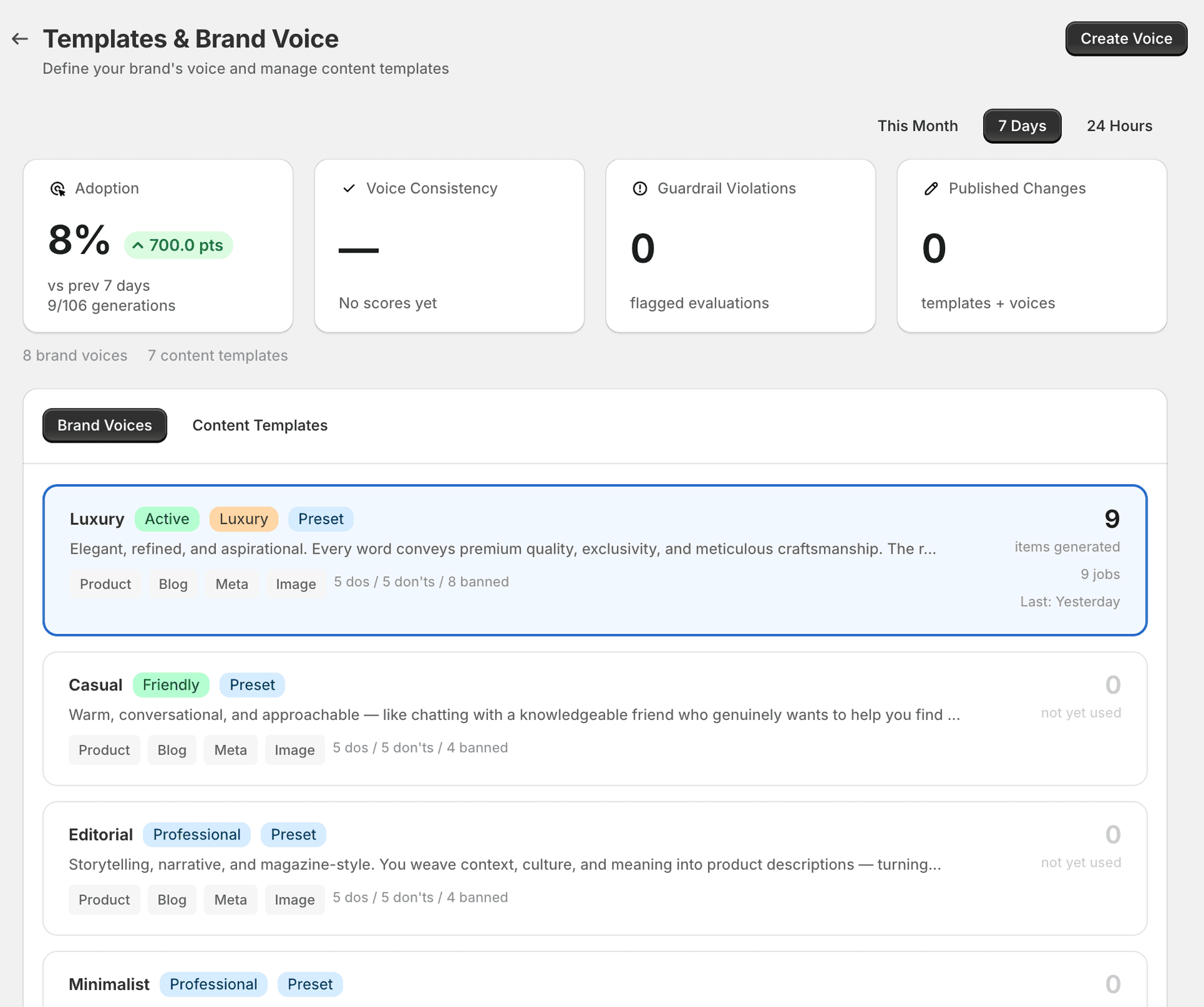Switch to the Content Templates tab

pyautogui.click(x=260, y=425)
